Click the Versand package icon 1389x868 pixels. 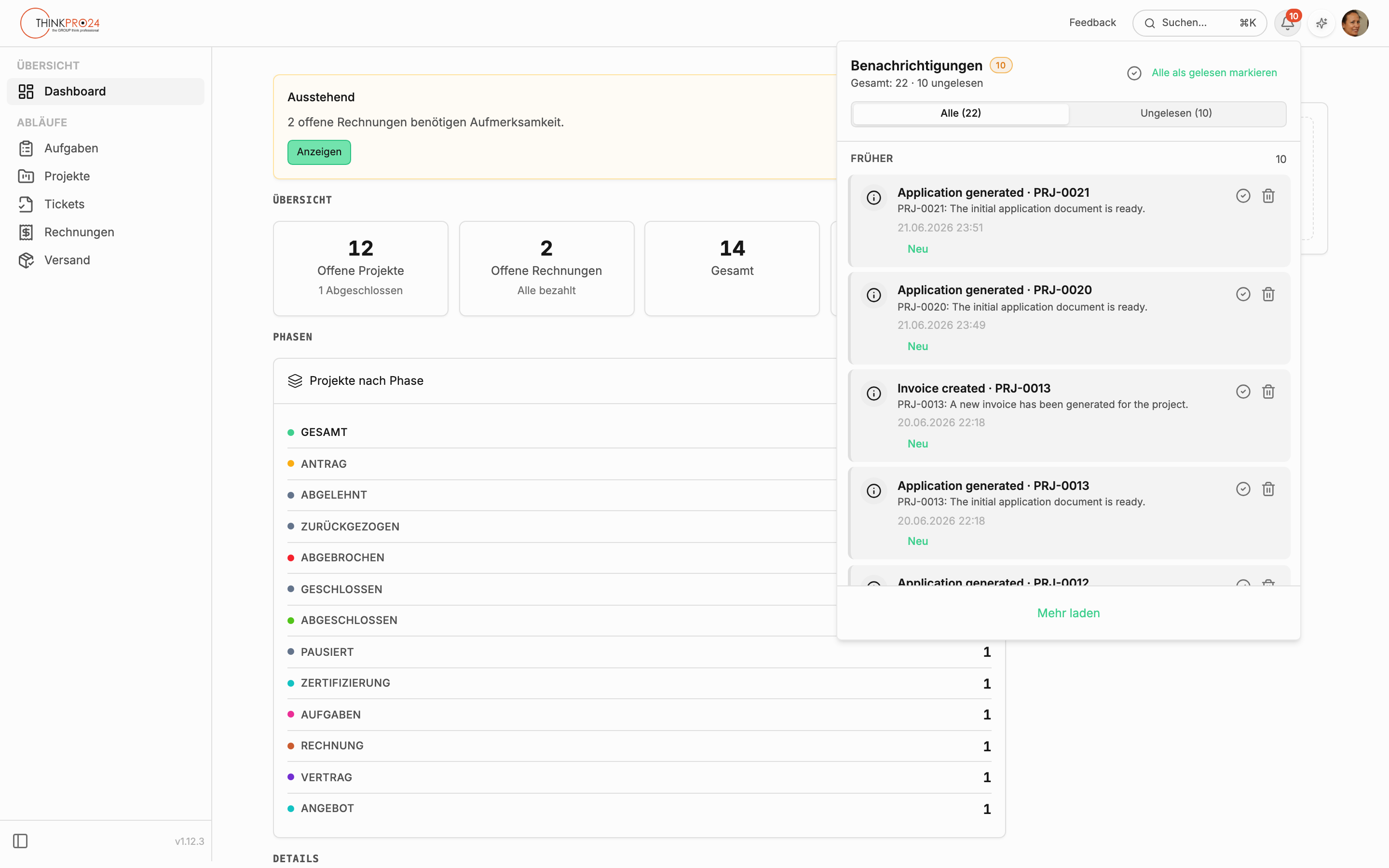click(26, 260)
